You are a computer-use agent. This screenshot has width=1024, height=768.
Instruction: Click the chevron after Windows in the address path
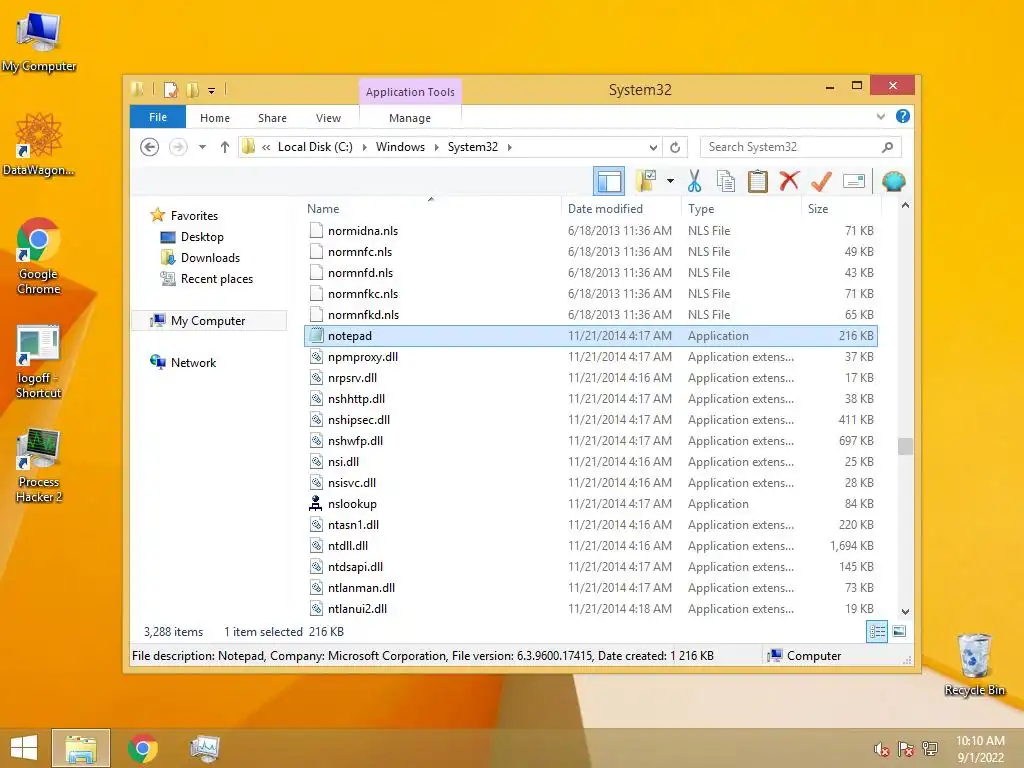coord(437,147)
